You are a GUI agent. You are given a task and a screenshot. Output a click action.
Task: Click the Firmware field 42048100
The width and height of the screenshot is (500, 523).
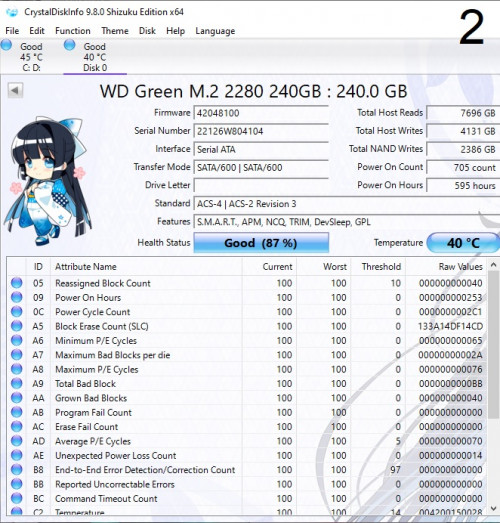pos(261,113)
